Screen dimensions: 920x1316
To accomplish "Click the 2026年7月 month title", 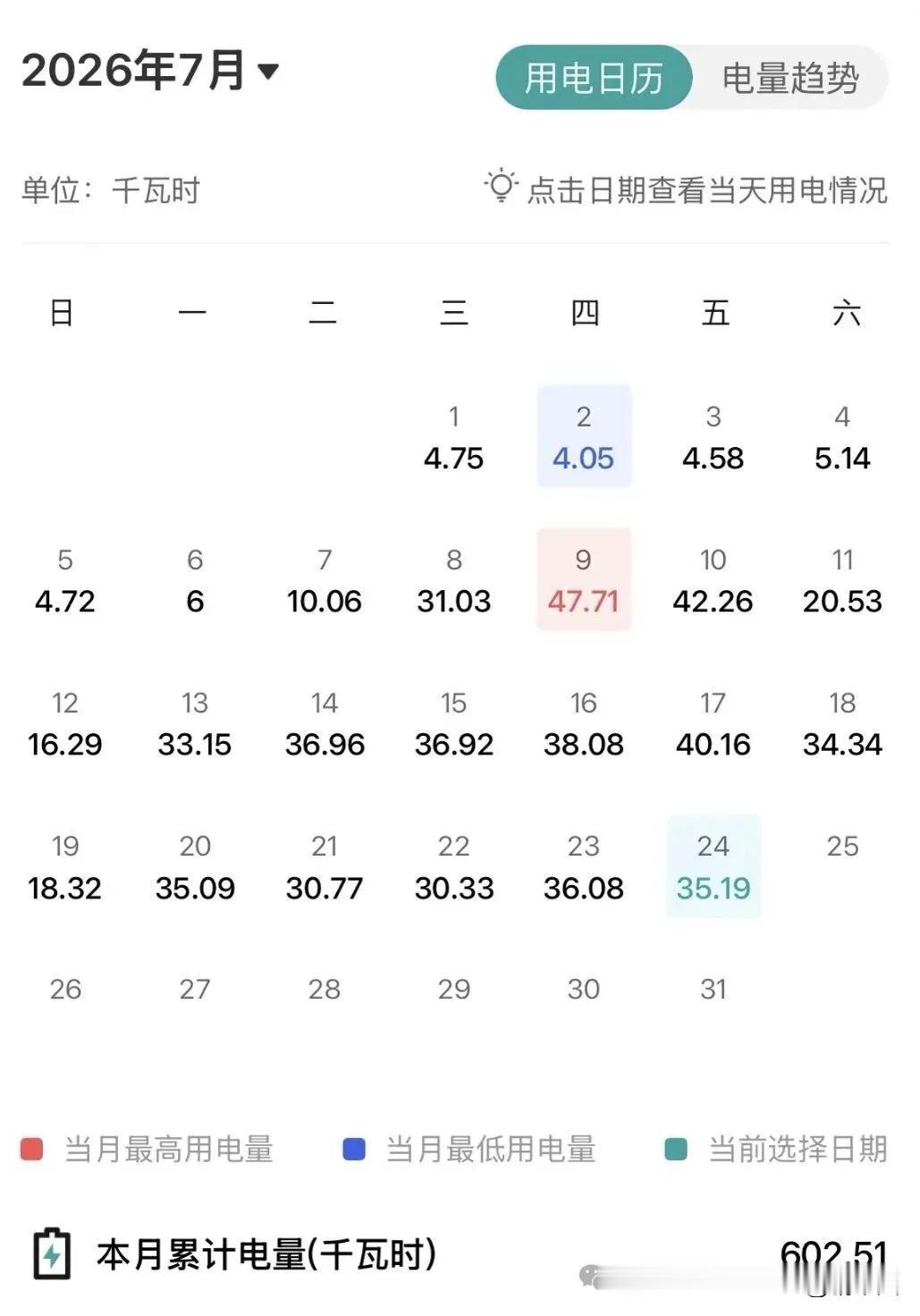I will [133, 70].
